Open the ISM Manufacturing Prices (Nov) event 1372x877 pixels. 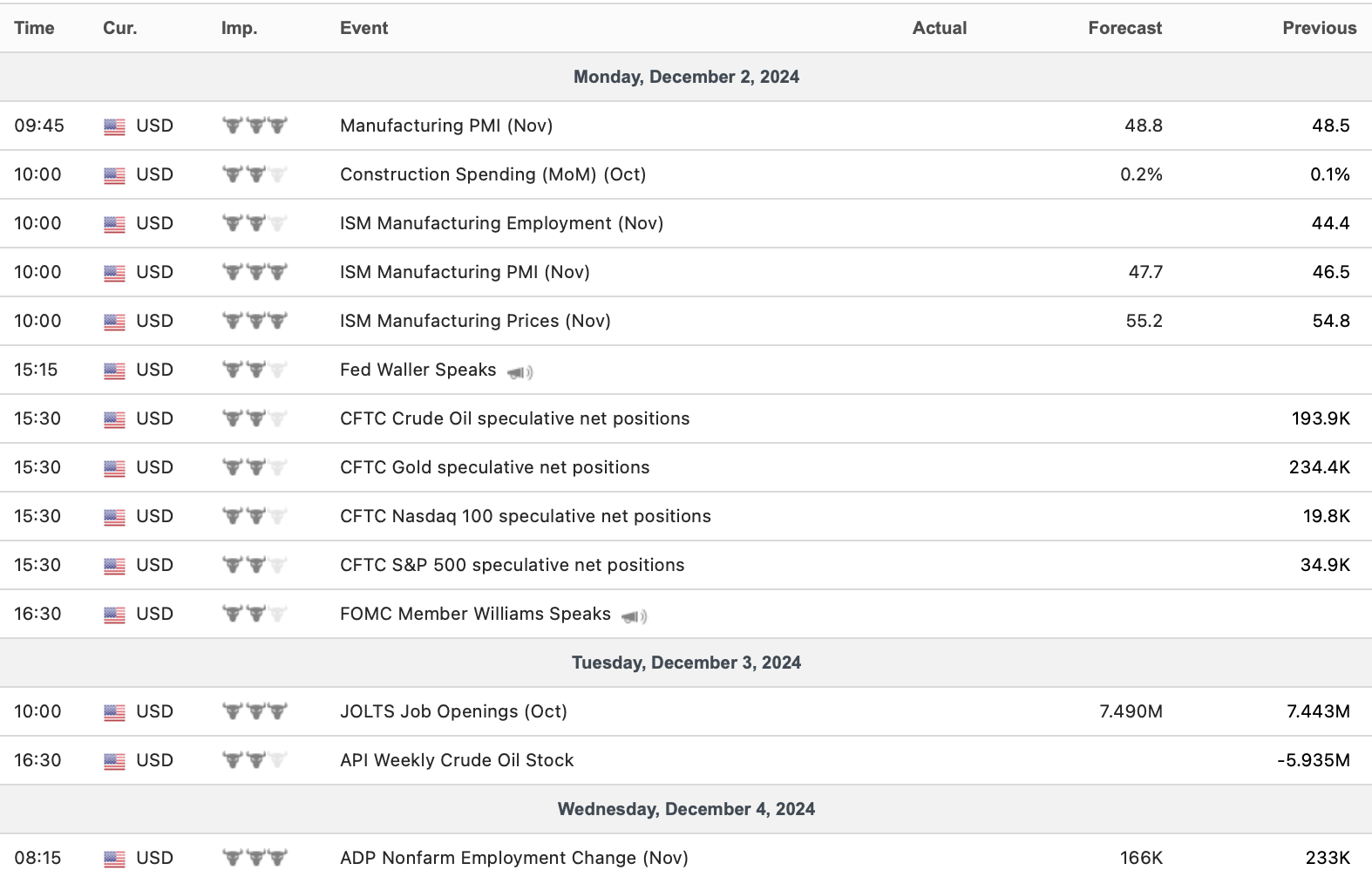tap(475, 321)
